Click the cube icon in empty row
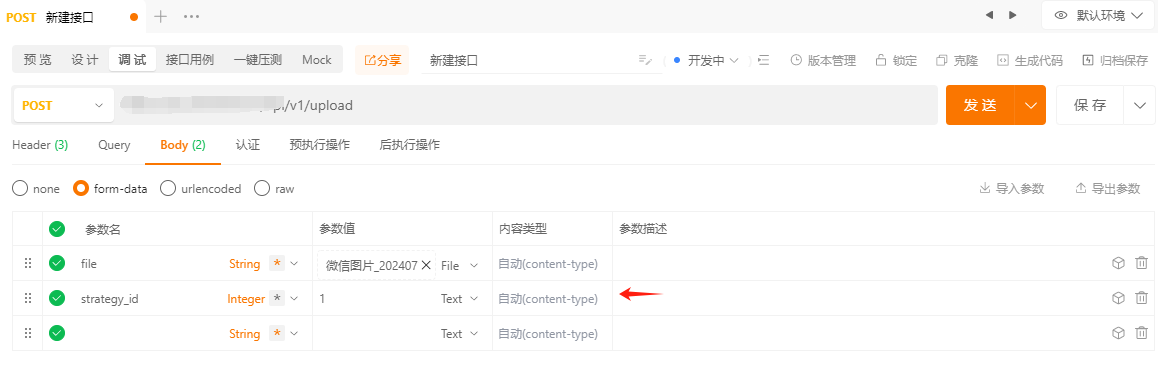1158x380 pixels. click(x=1118, y=333)
